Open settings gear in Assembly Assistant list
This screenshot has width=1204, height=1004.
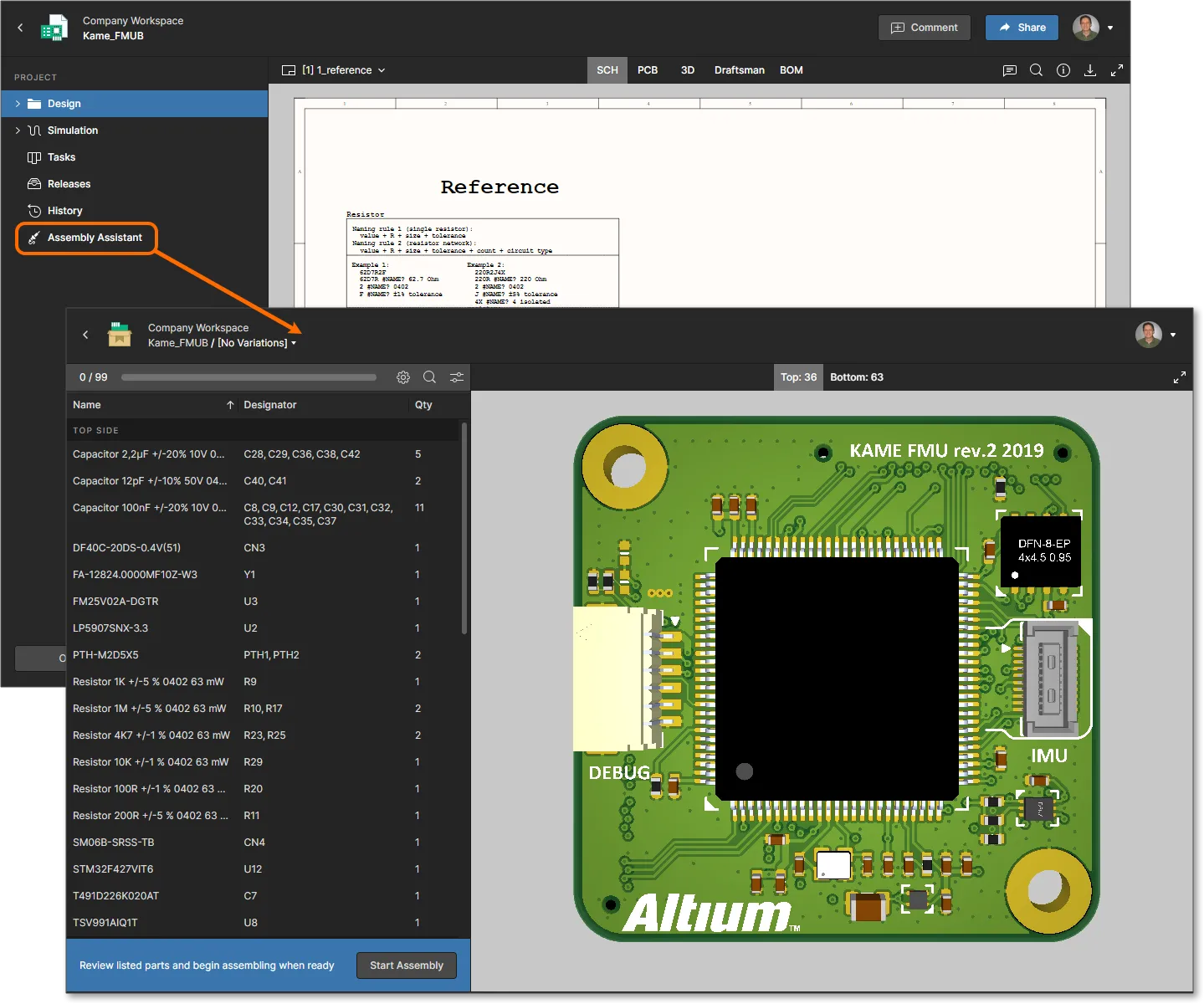(x=403, y=377)
